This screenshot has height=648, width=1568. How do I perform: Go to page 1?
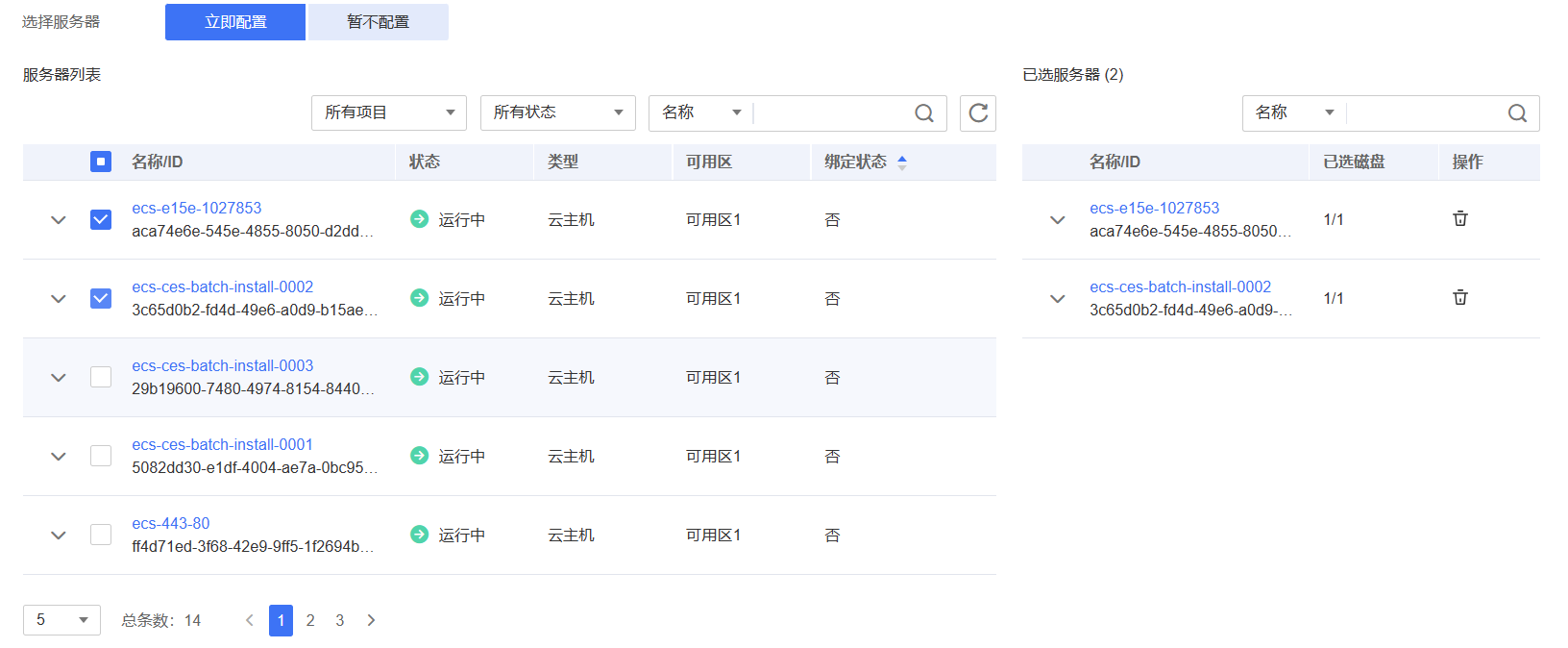click(281, 620)
